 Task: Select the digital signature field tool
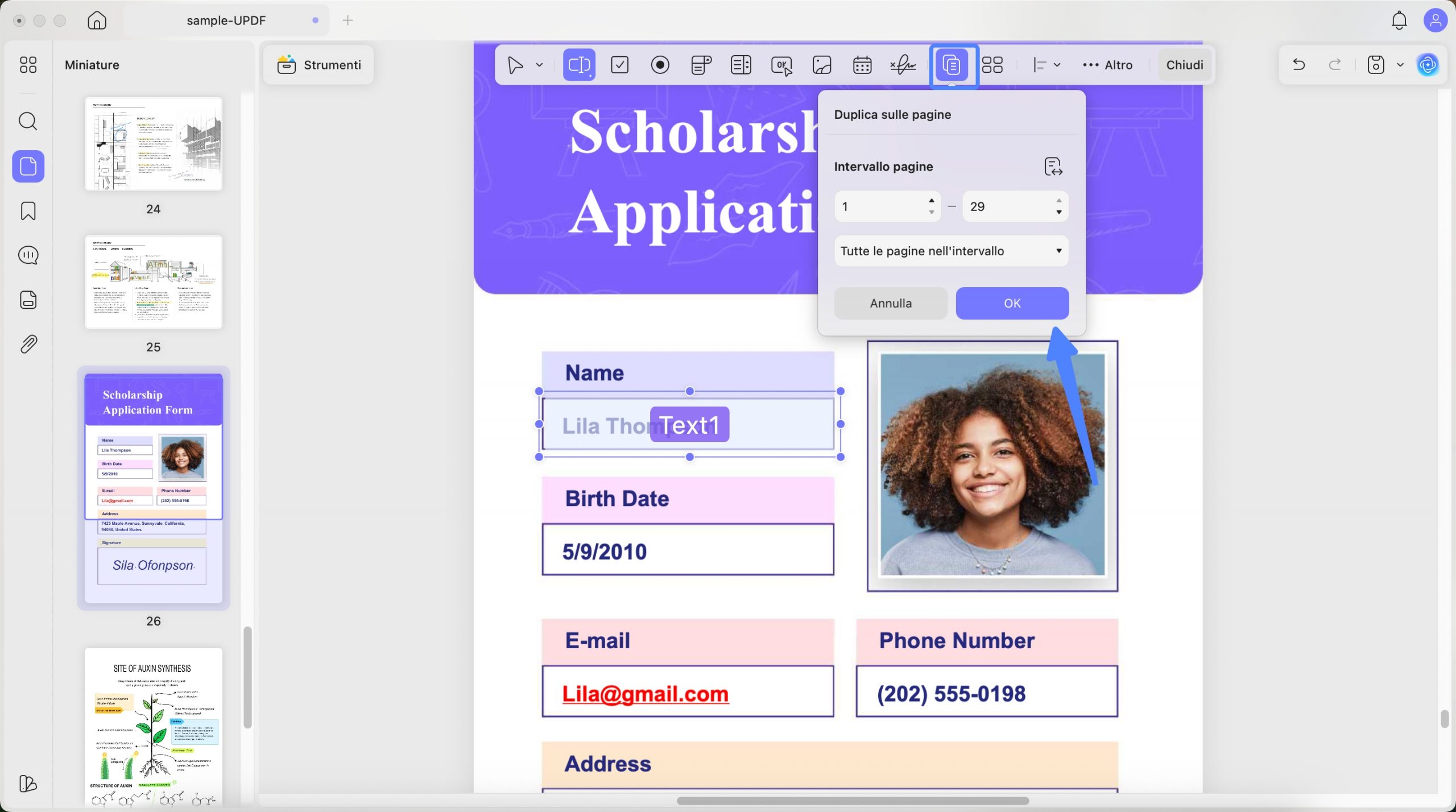(903, 65)
